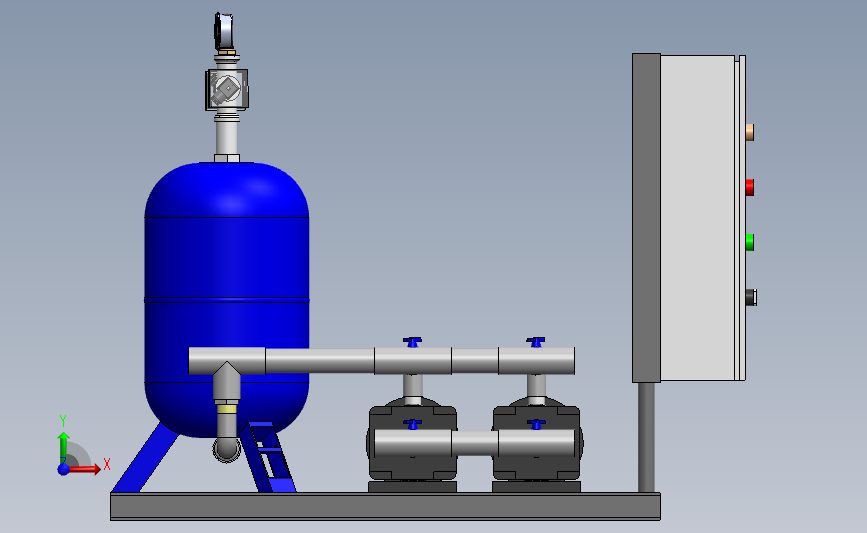This screenshot has height=533, width=867.
Task: Select the black selector switch on the cabinet
Action: pos(751,297)
